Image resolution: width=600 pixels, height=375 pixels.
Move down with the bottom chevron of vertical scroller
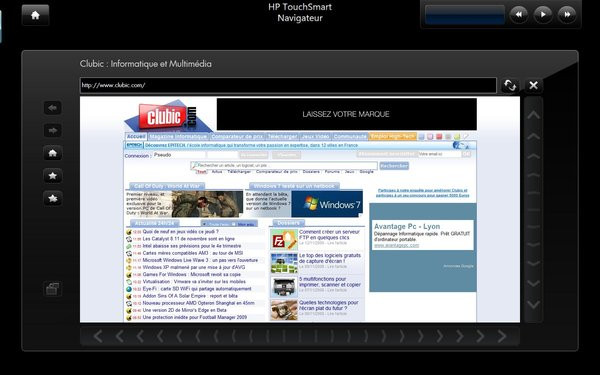[534, 305]
